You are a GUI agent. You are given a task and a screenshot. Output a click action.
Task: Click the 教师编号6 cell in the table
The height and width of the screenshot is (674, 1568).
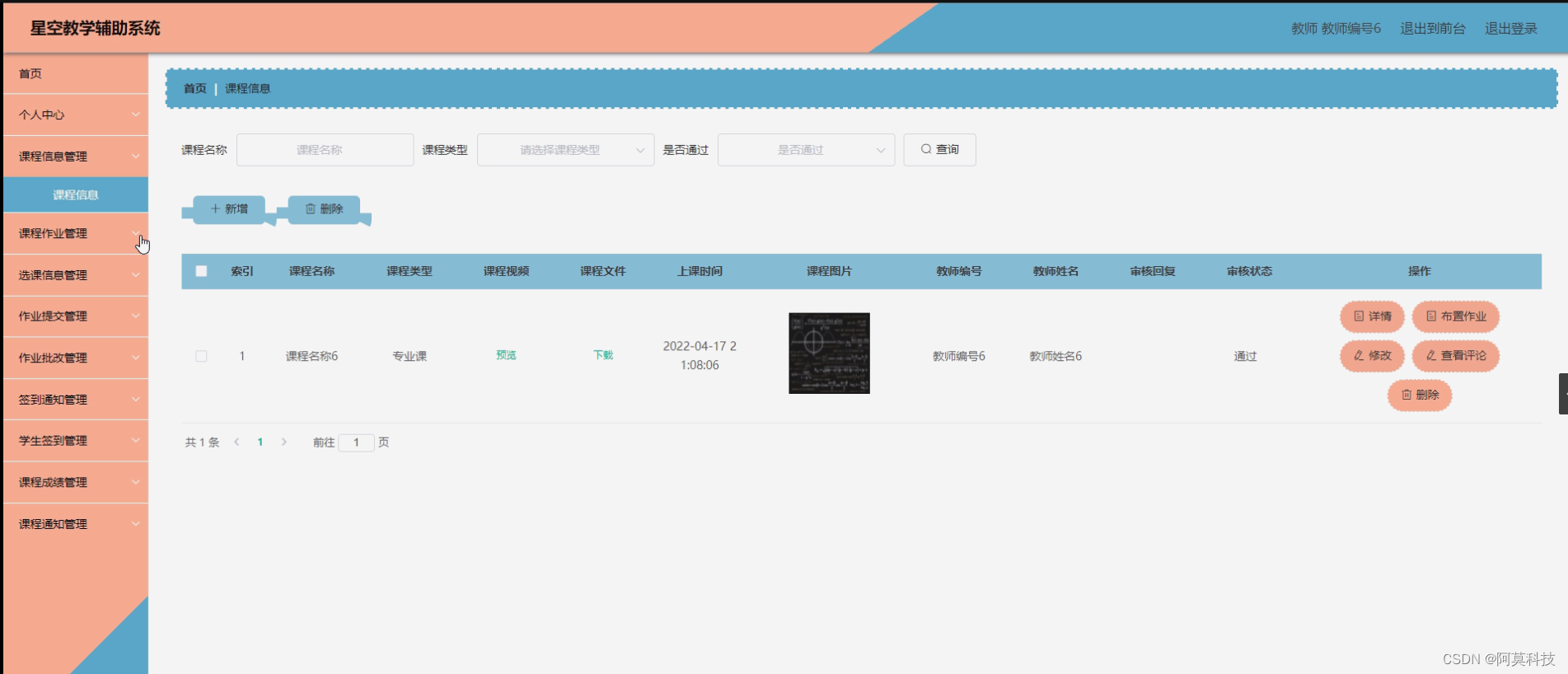tap(958, 356)
